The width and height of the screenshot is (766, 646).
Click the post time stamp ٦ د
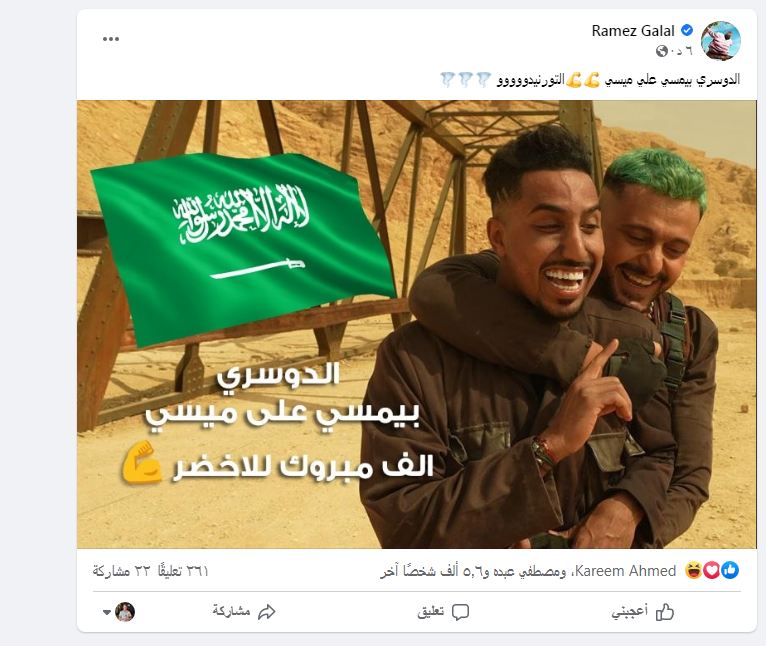[x=681, y=51]
